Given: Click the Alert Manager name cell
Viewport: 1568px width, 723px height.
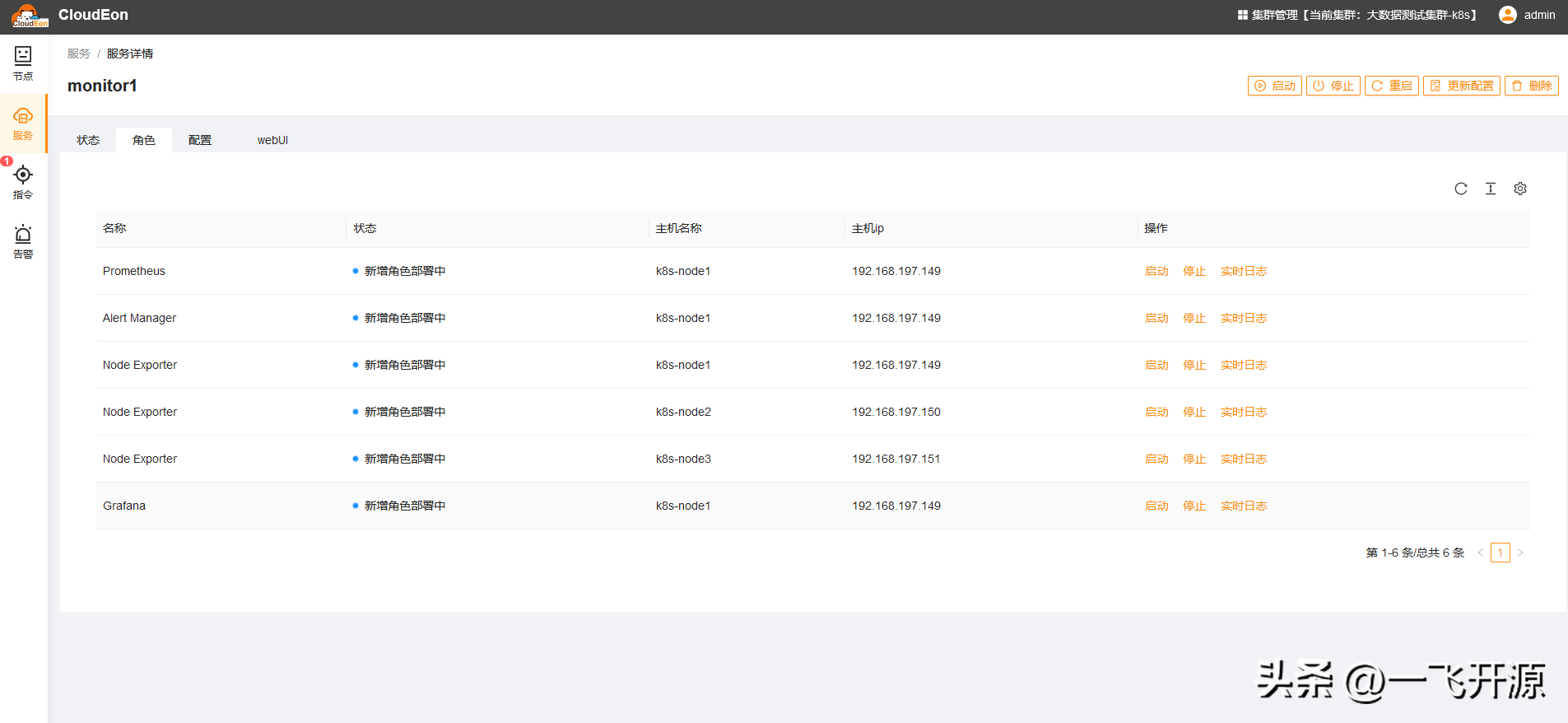Looking at the screenshot, I should click(139, 318).
